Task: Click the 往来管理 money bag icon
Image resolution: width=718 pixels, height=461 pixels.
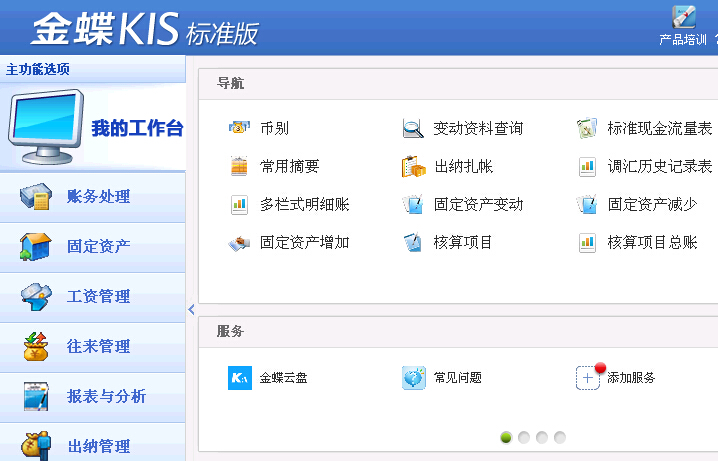Action: point(36,346)
